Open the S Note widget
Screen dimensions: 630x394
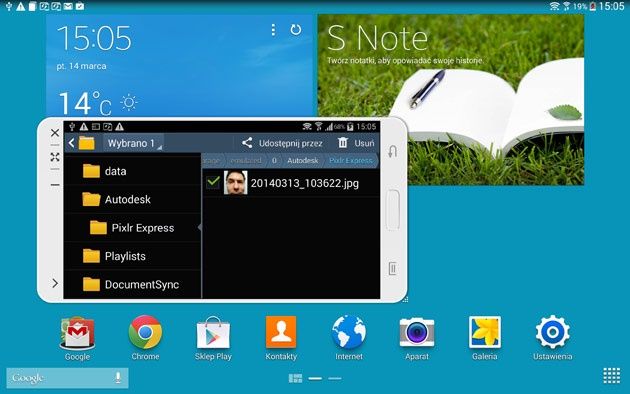coord(451,100)
